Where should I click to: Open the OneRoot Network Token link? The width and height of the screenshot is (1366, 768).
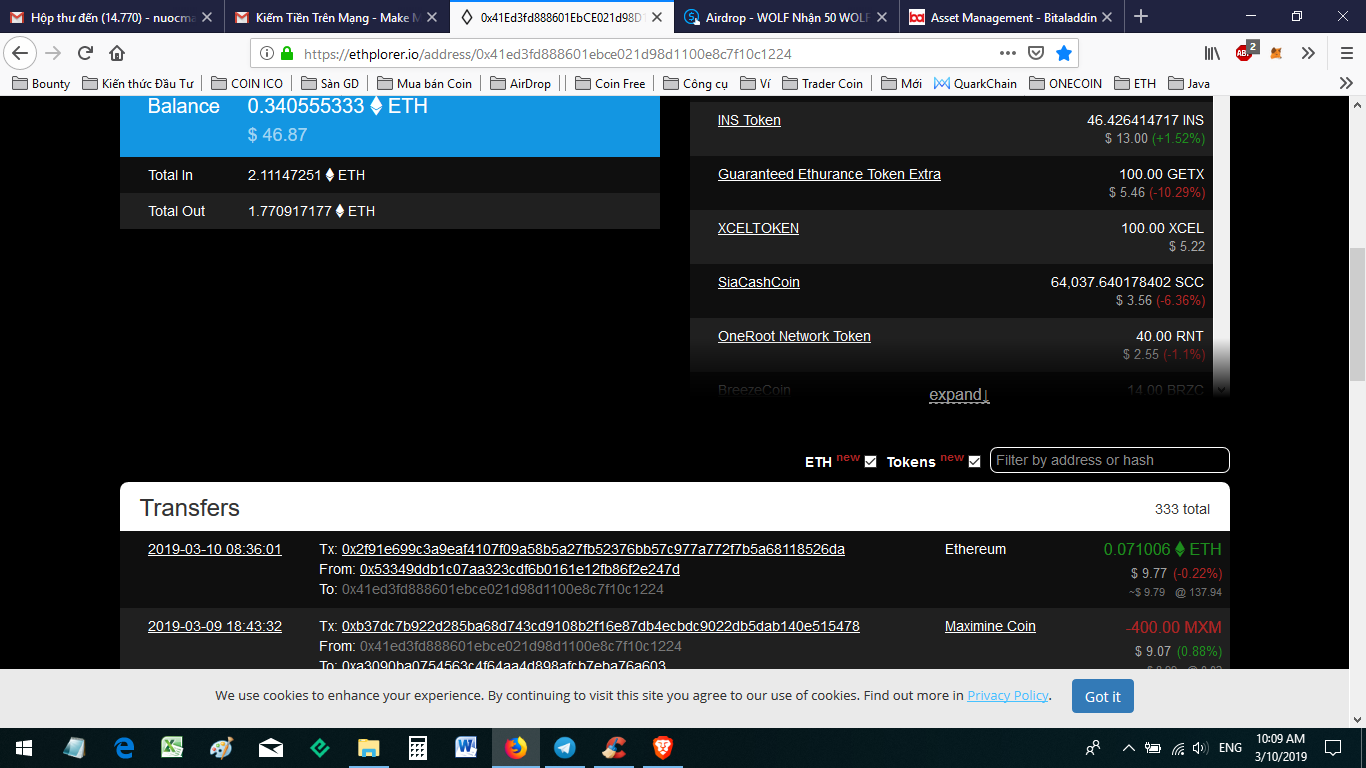[794, 336]
